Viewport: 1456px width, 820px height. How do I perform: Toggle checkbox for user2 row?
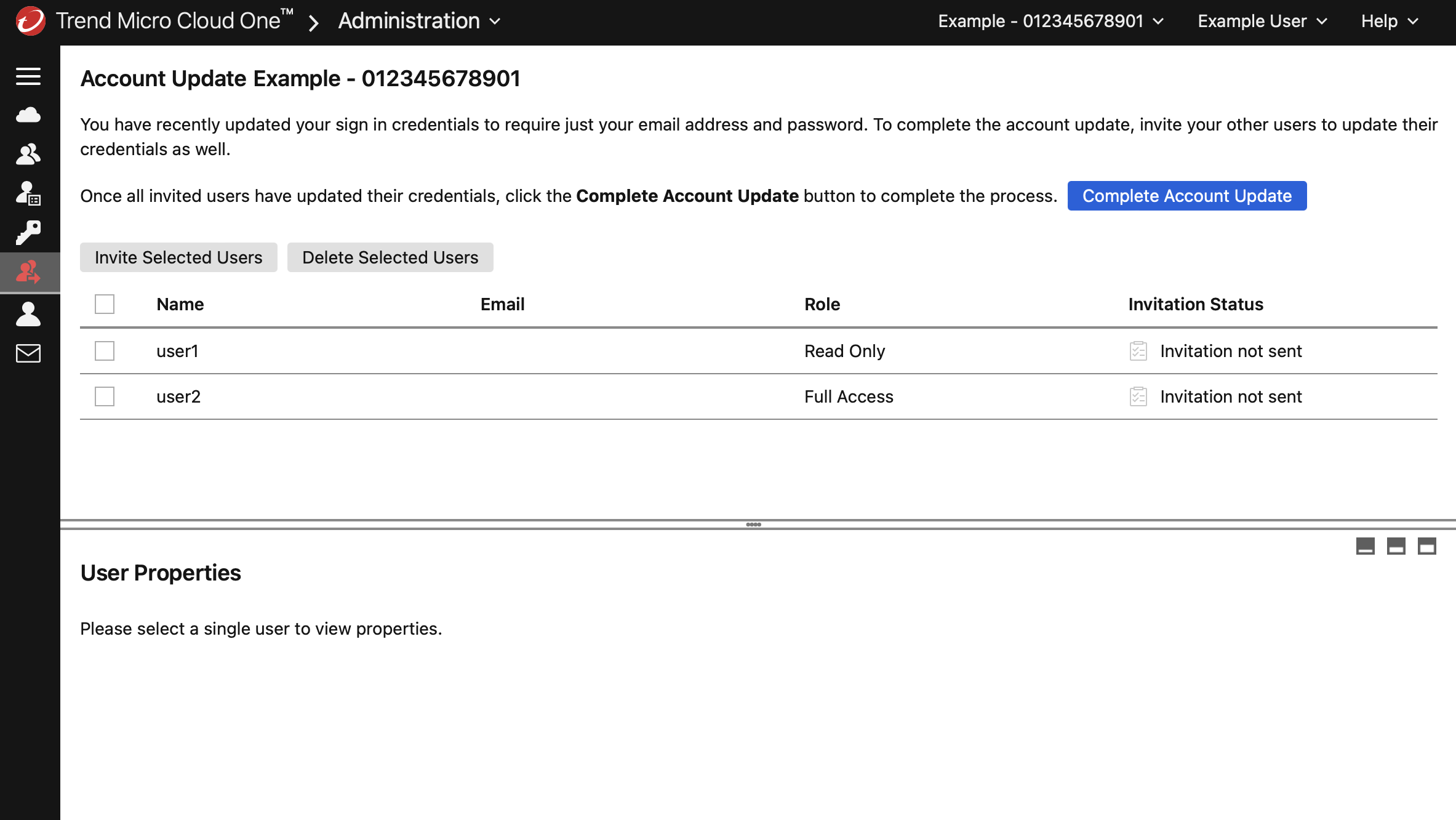pyautogui.click(x=105, y=396)
